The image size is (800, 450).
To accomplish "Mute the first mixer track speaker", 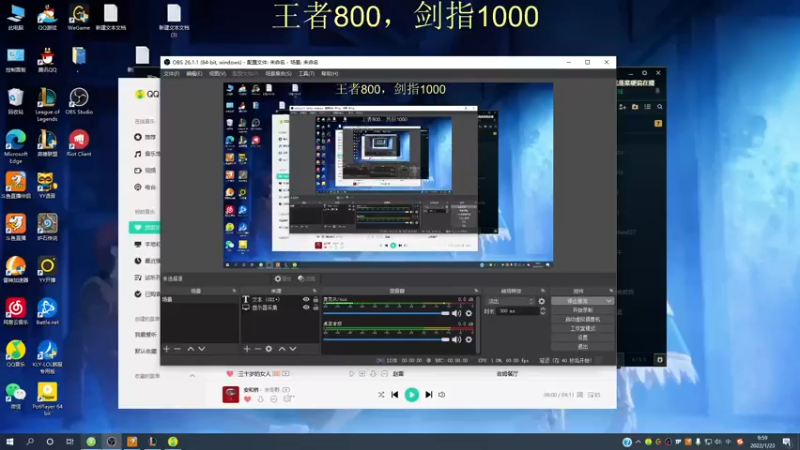I will (x=457, y=313).
